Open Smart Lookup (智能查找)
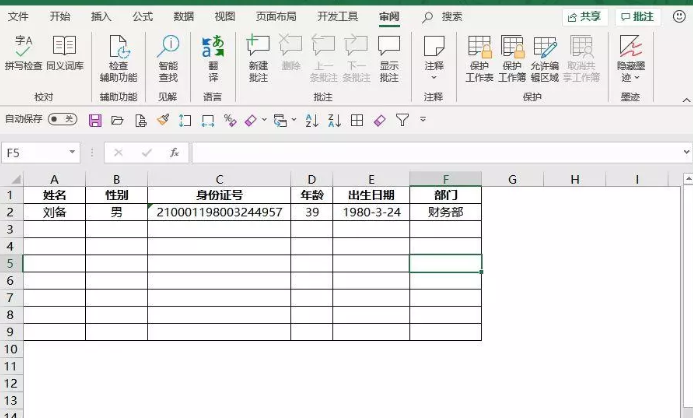 pyautogui.click(x=168, y=59)
